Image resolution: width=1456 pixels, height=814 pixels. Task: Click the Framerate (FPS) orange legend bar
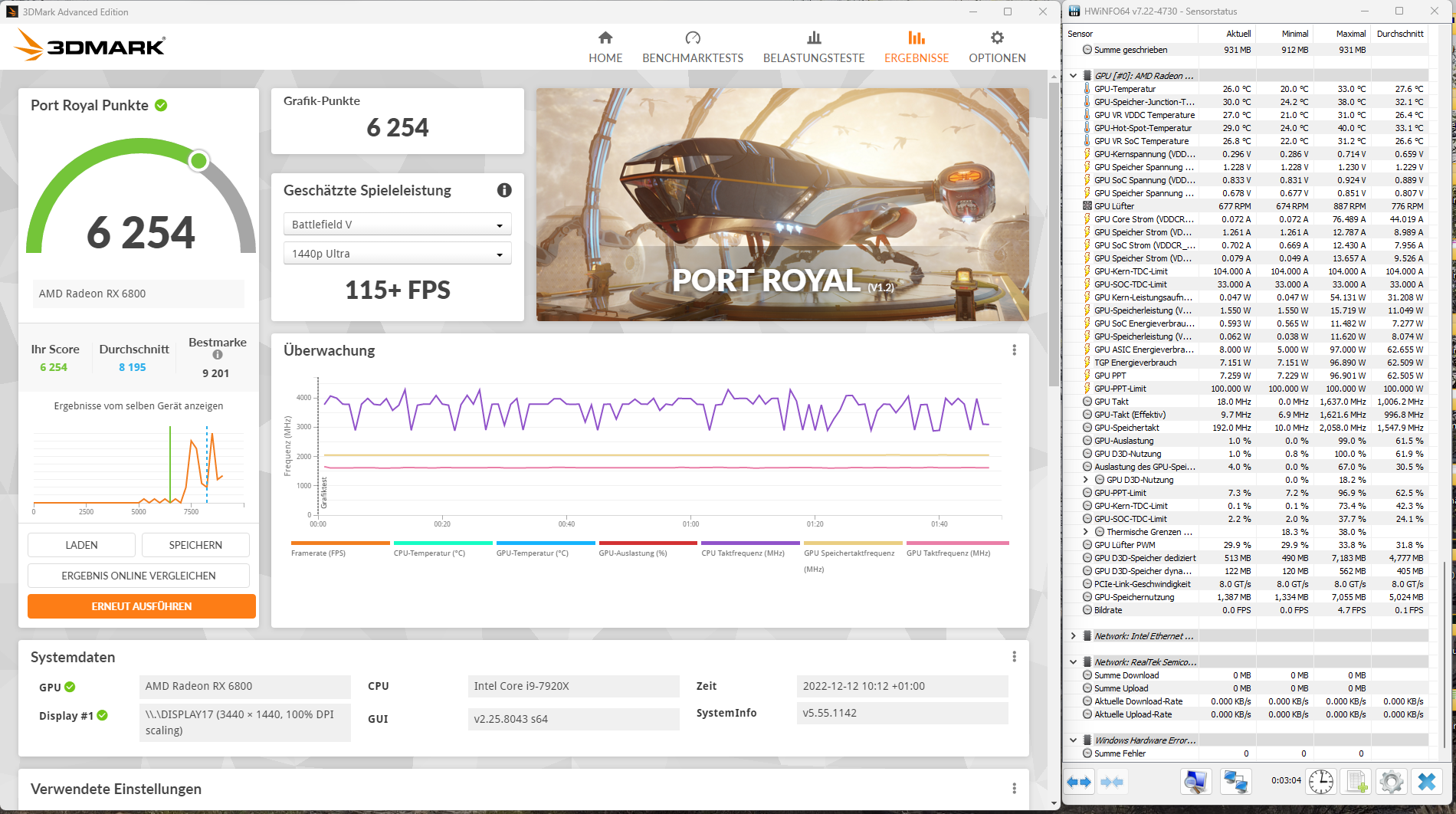point(340,543)
